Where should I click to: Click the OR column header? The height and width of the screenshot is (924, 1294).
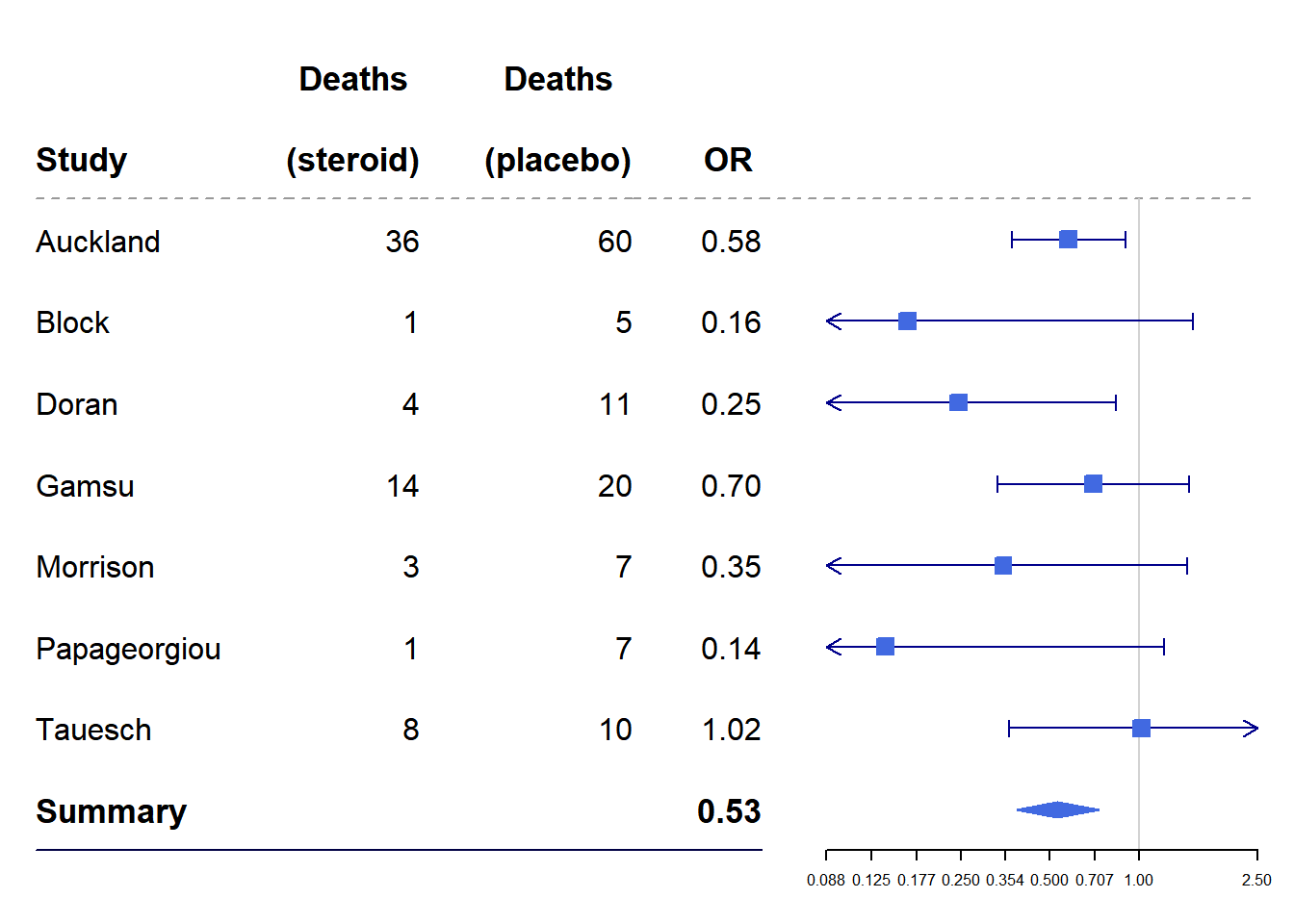[728, 160]
